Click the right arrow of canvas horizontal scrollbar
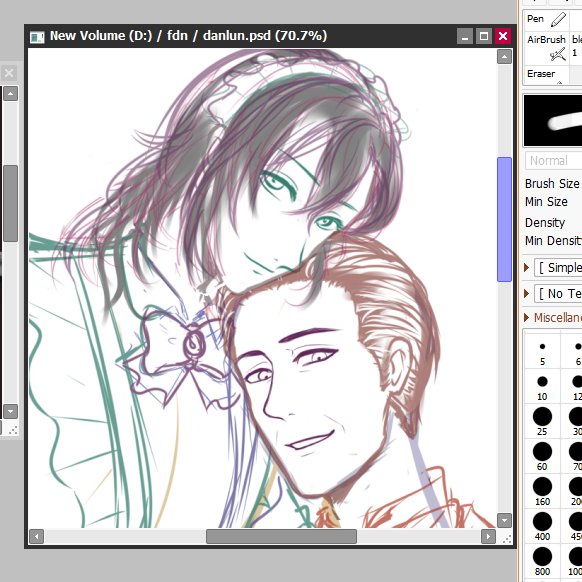Screen dimensions: 582x582 pyautogui.click(x=488, y=536)
